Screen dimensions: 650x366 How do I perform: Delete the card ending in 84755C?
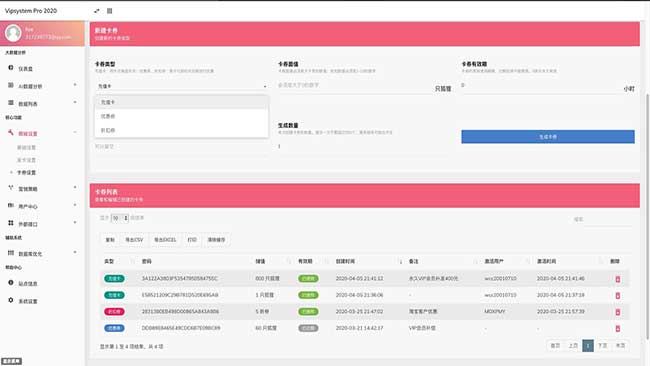(618, 279)
